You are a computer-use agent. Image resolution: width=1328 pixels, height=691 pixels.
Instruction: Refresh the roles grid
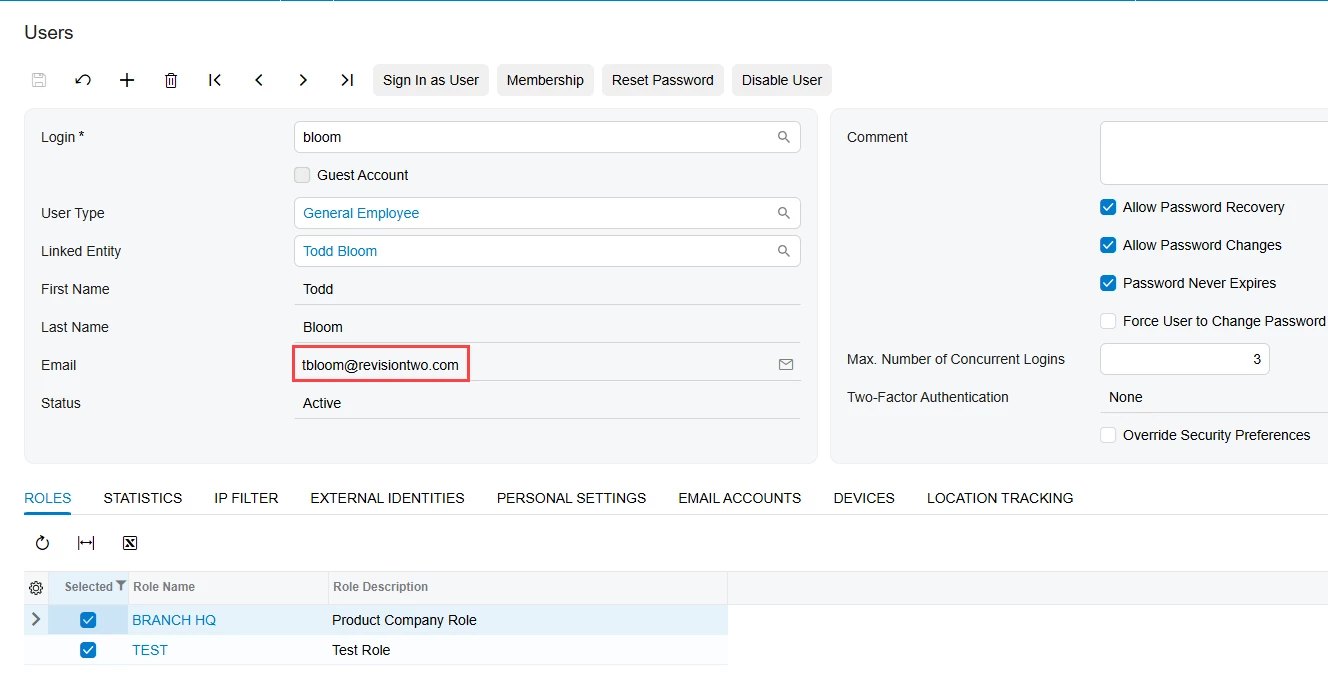pyautogui.click(x=42, y=543)
